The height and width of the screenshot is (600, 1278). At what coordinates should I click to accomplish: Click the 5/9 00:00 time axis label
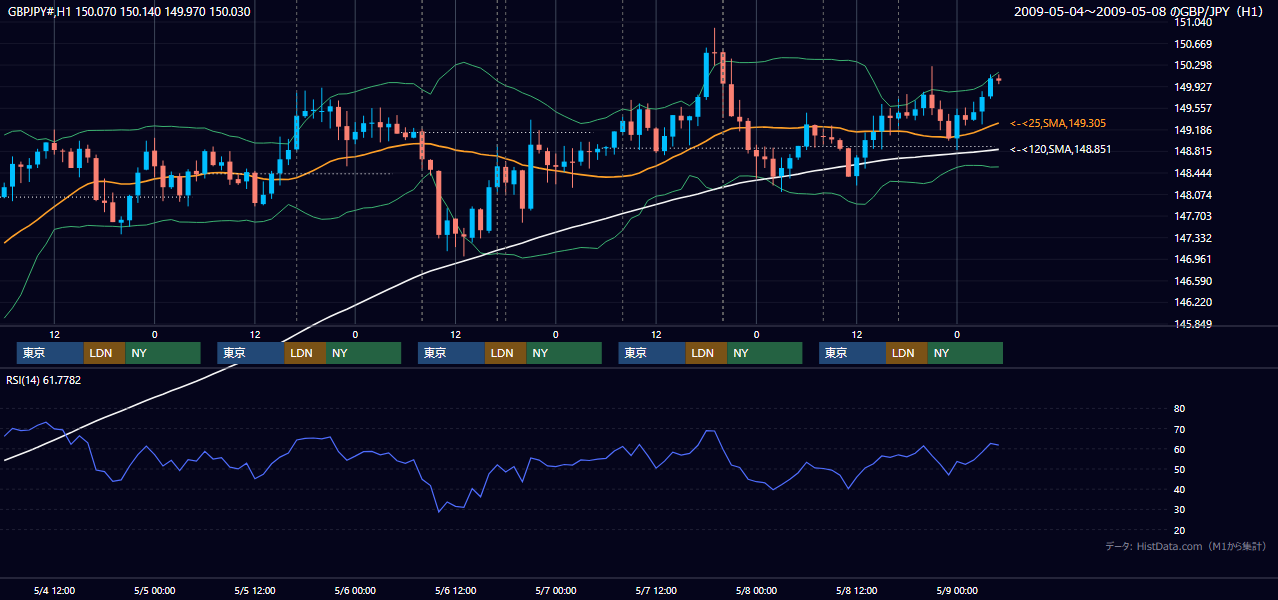(956, 591)
